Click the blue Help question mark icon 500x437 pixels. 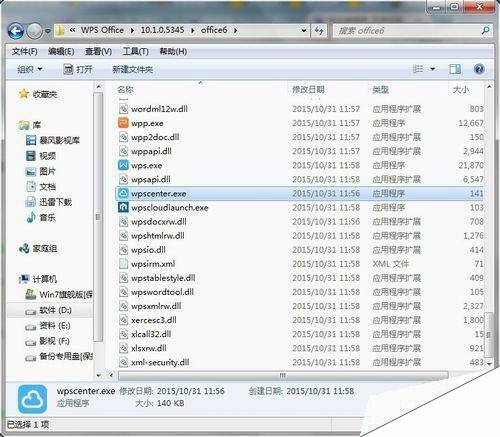coord(479,69)
